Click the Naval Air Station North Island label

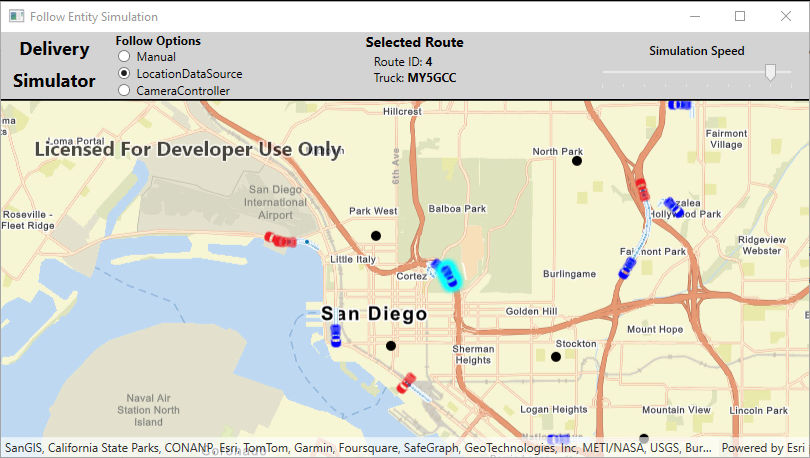point(148,410)
